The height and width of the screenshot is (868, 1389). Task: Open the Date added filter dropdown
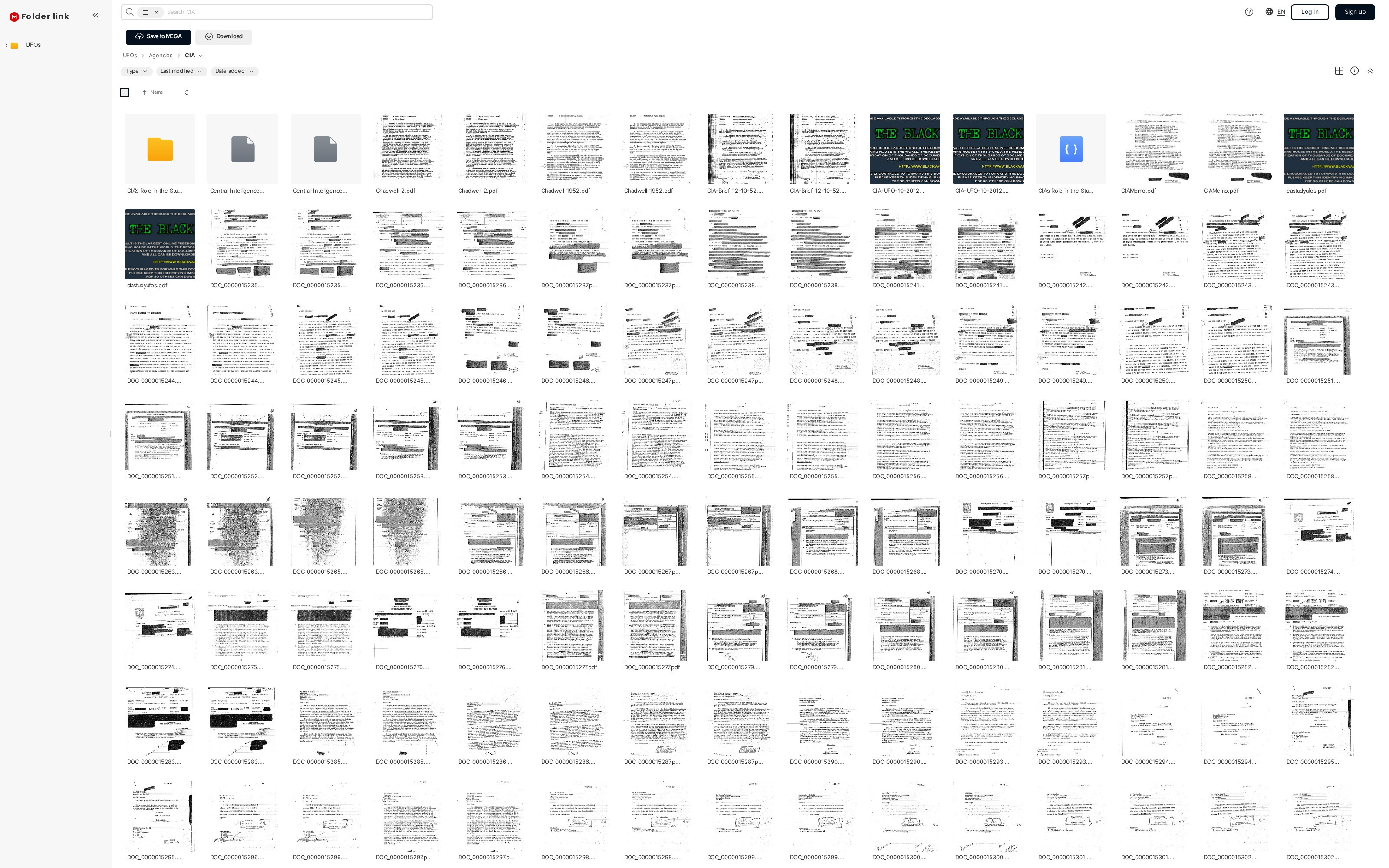click(234, 71)
